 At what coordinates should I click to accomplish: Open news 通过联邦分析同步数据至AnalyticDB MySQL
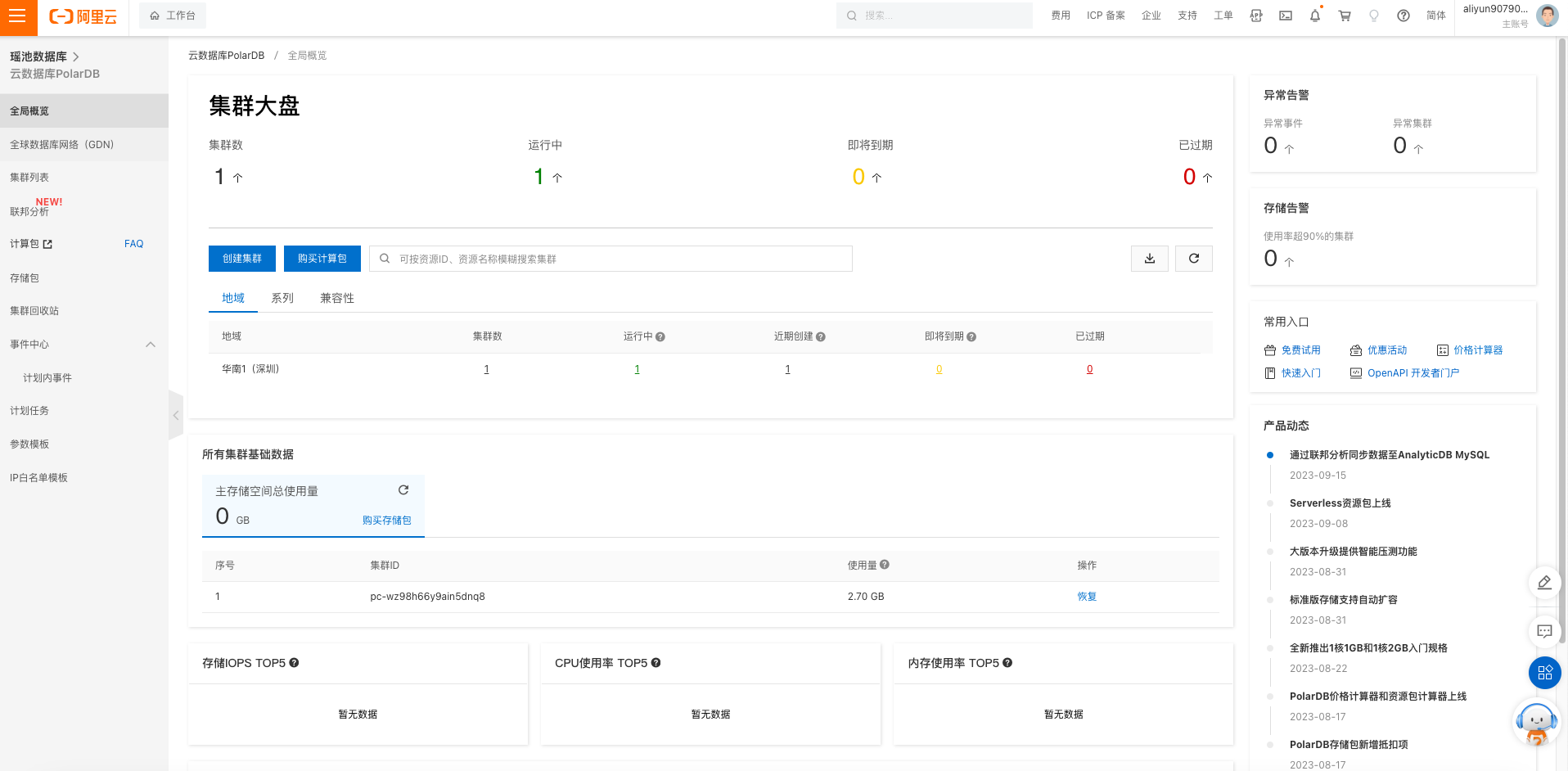pos(1390,455)
